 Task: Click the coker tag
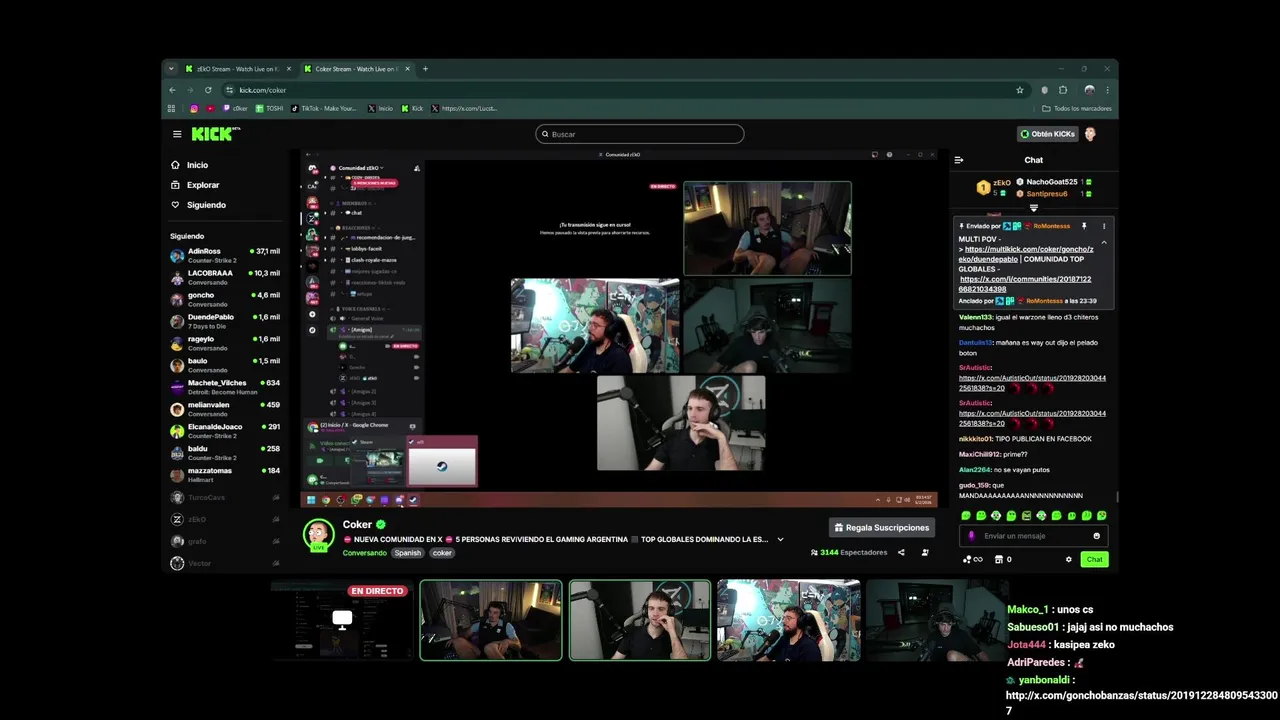click(x=442, y=553)
